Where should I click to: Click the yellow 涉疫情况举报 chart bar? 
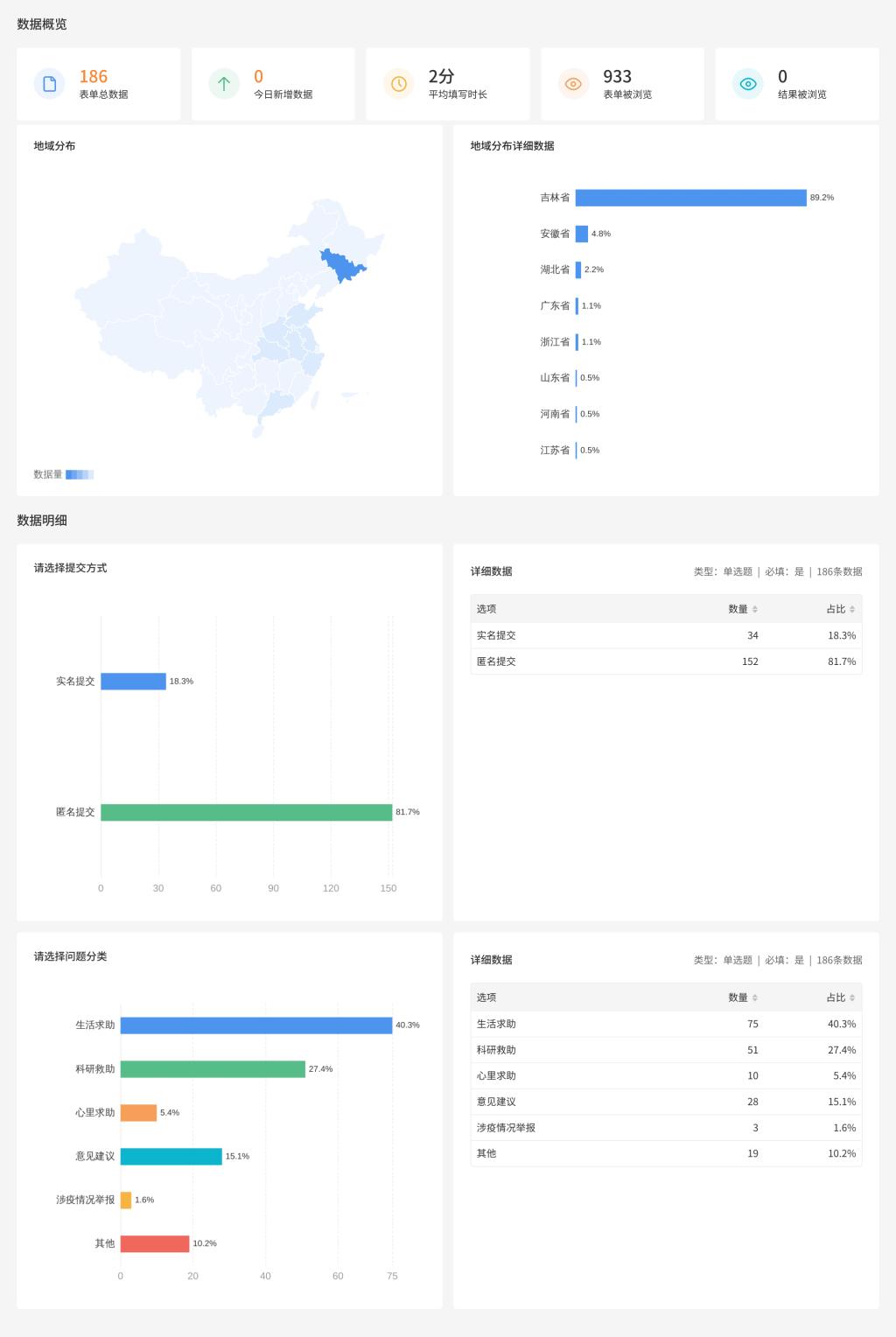126,1200
